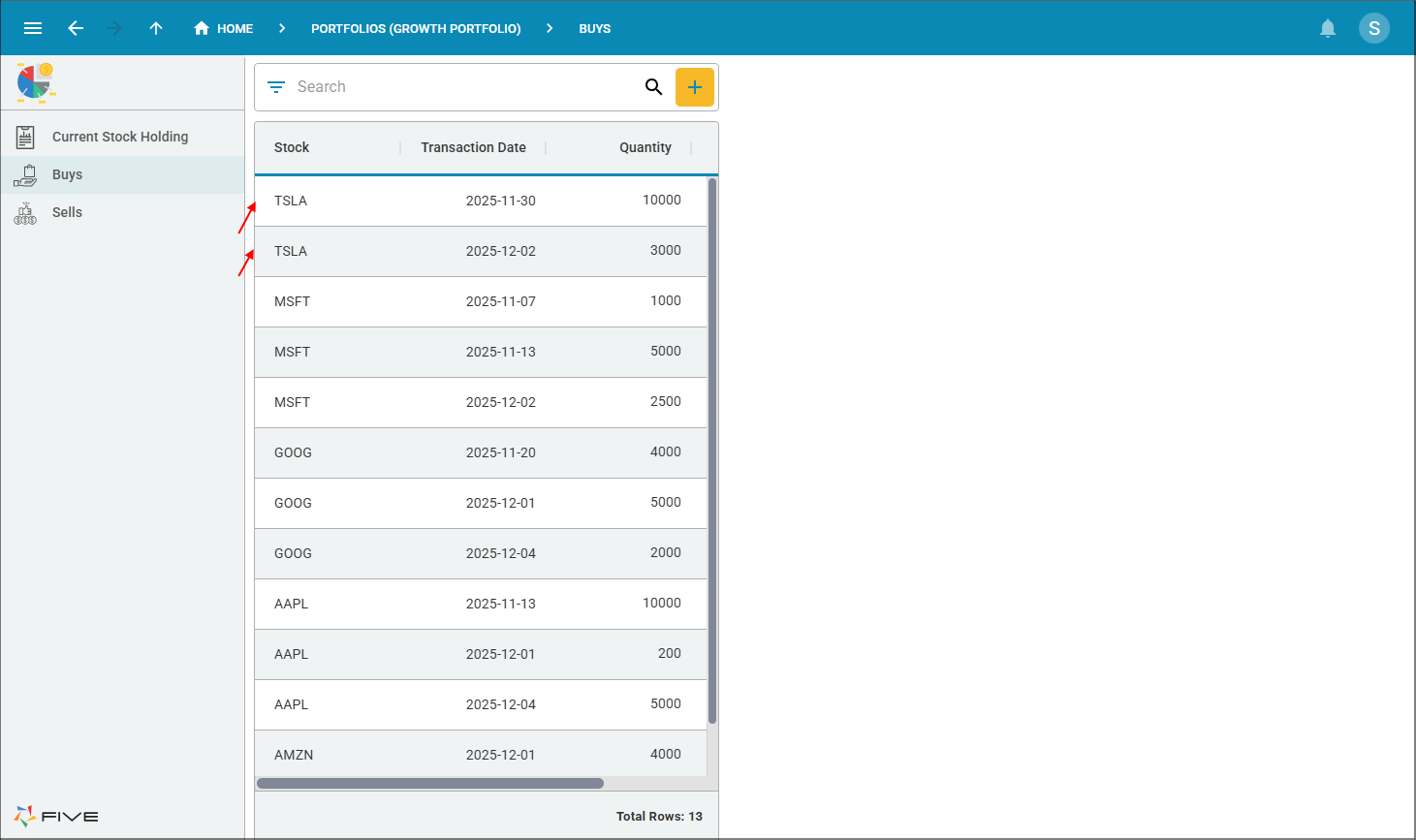The width and height of the screenshot is (1416, 840).
Task: Select TSLA row dated 2025-11-30
Action: click(481, 201)
